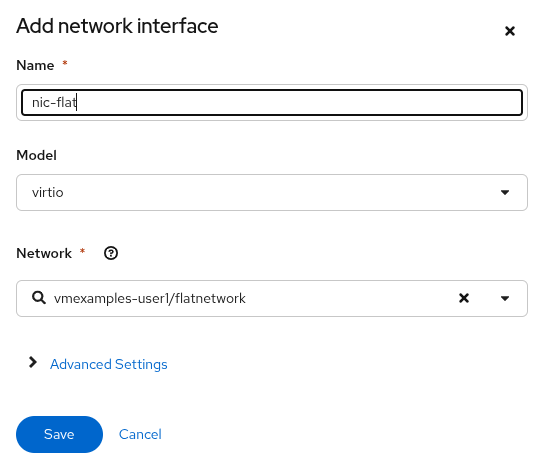Screen dimensions: 541x469
Task: Cancel adding the network interface
Action: click(140, 434)
